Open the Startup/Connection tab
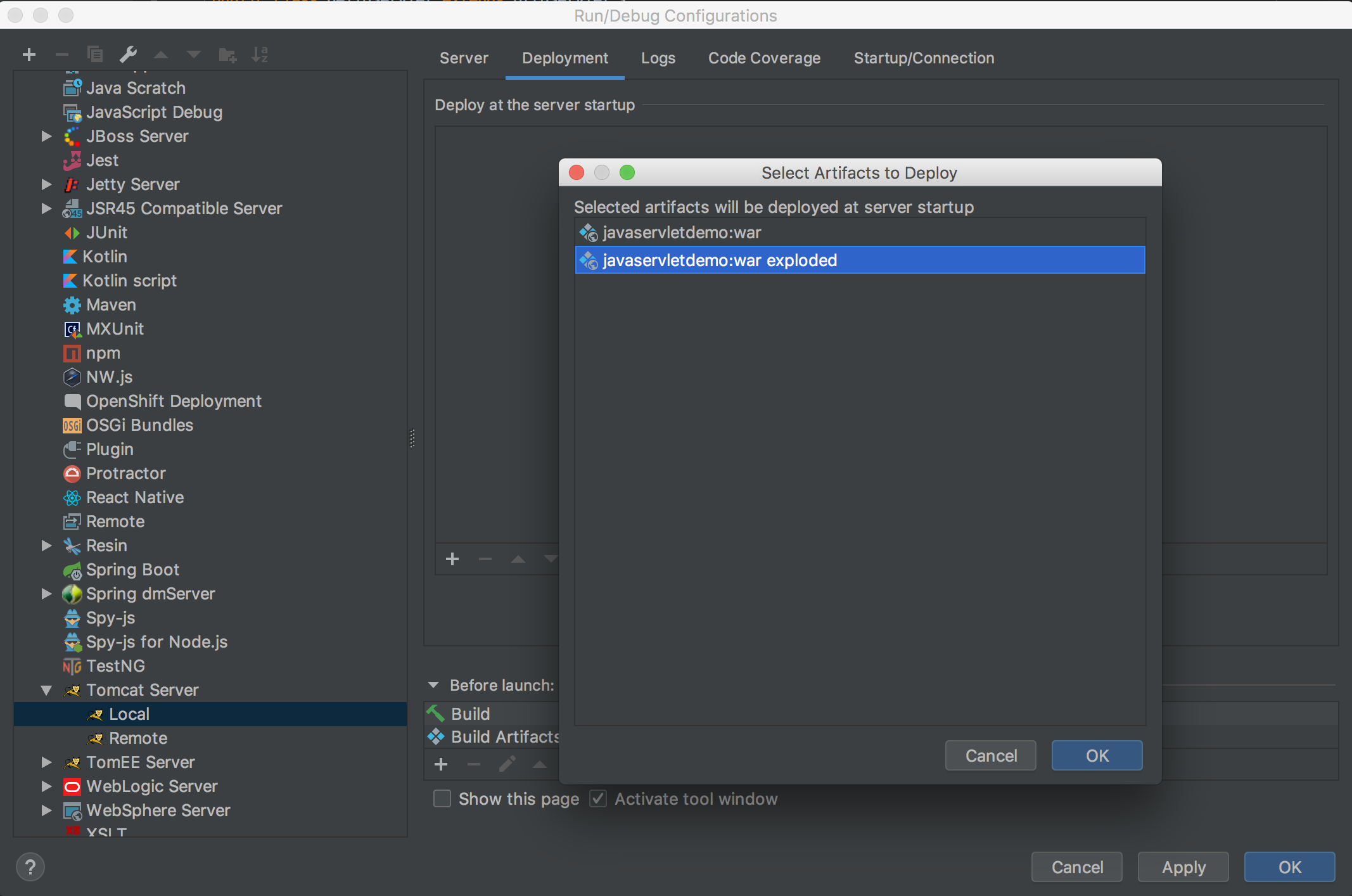The image size is (1352, 896). point(924,58)
